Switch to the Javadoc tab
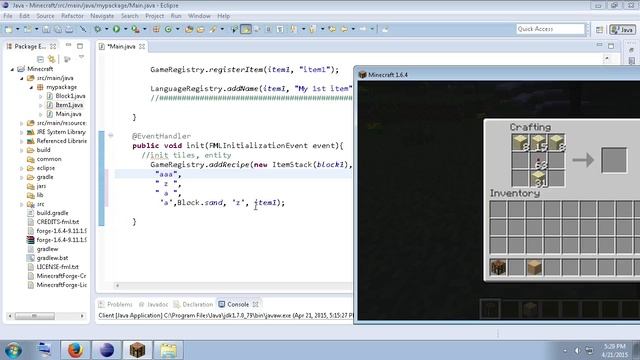640x360 pixels. coord(153,304)
